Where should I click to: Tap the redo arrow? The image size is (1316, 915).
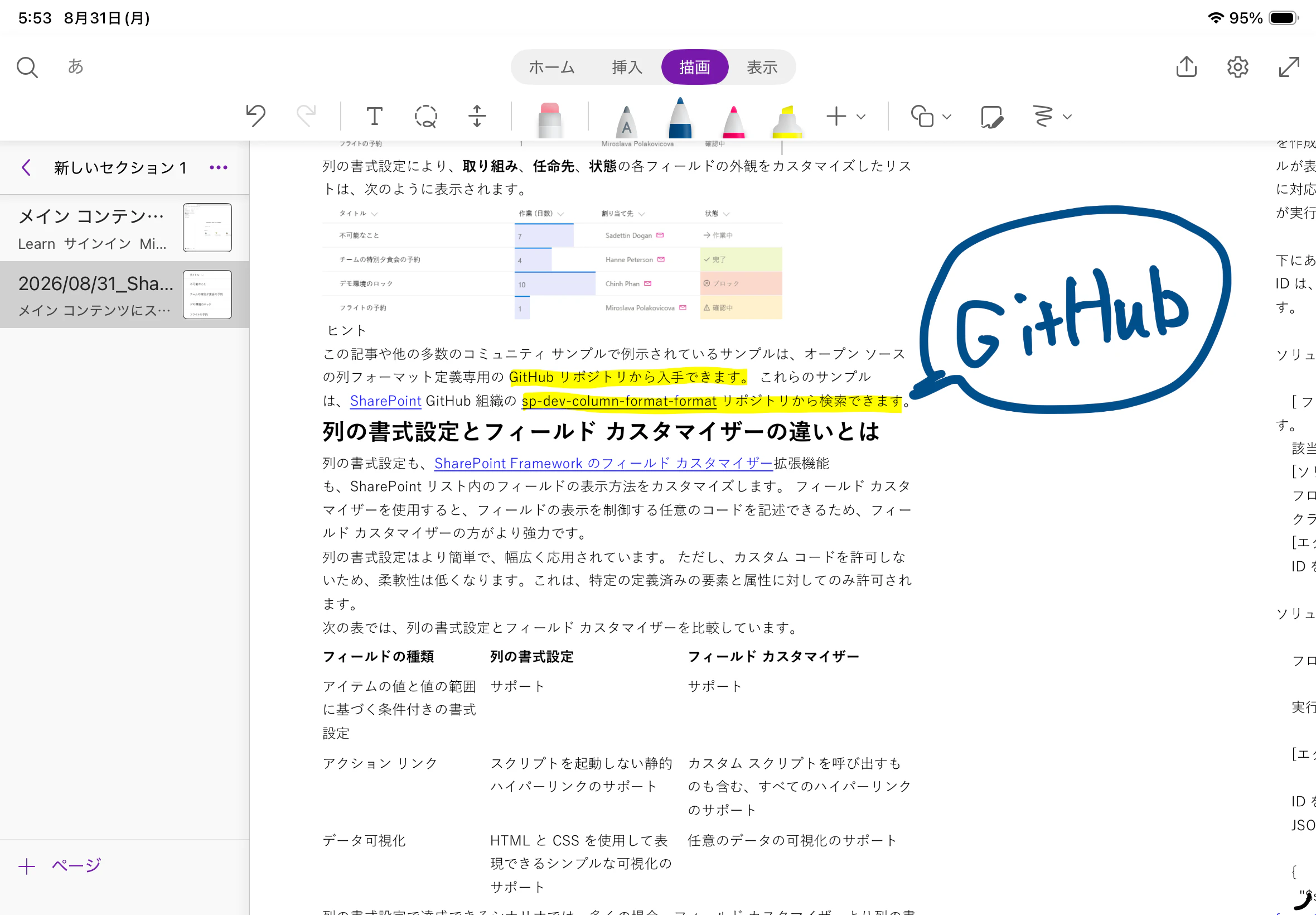click(x=306, y=116)
